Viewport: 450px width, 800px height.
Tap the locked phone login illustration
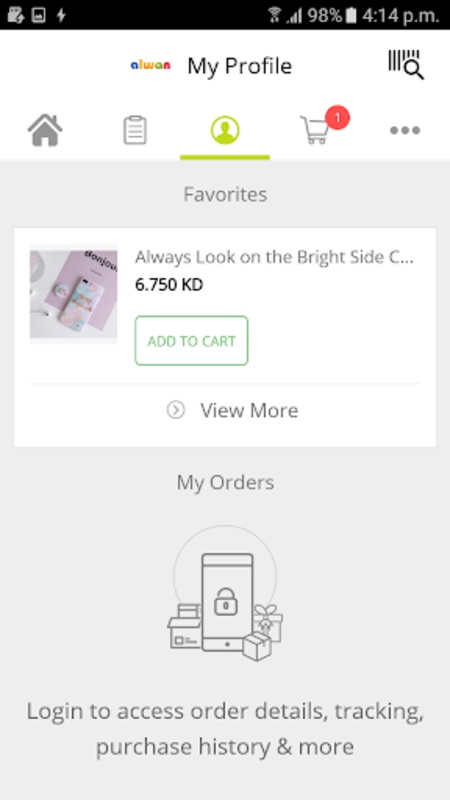pyautogui.click(x=225, y=594)
